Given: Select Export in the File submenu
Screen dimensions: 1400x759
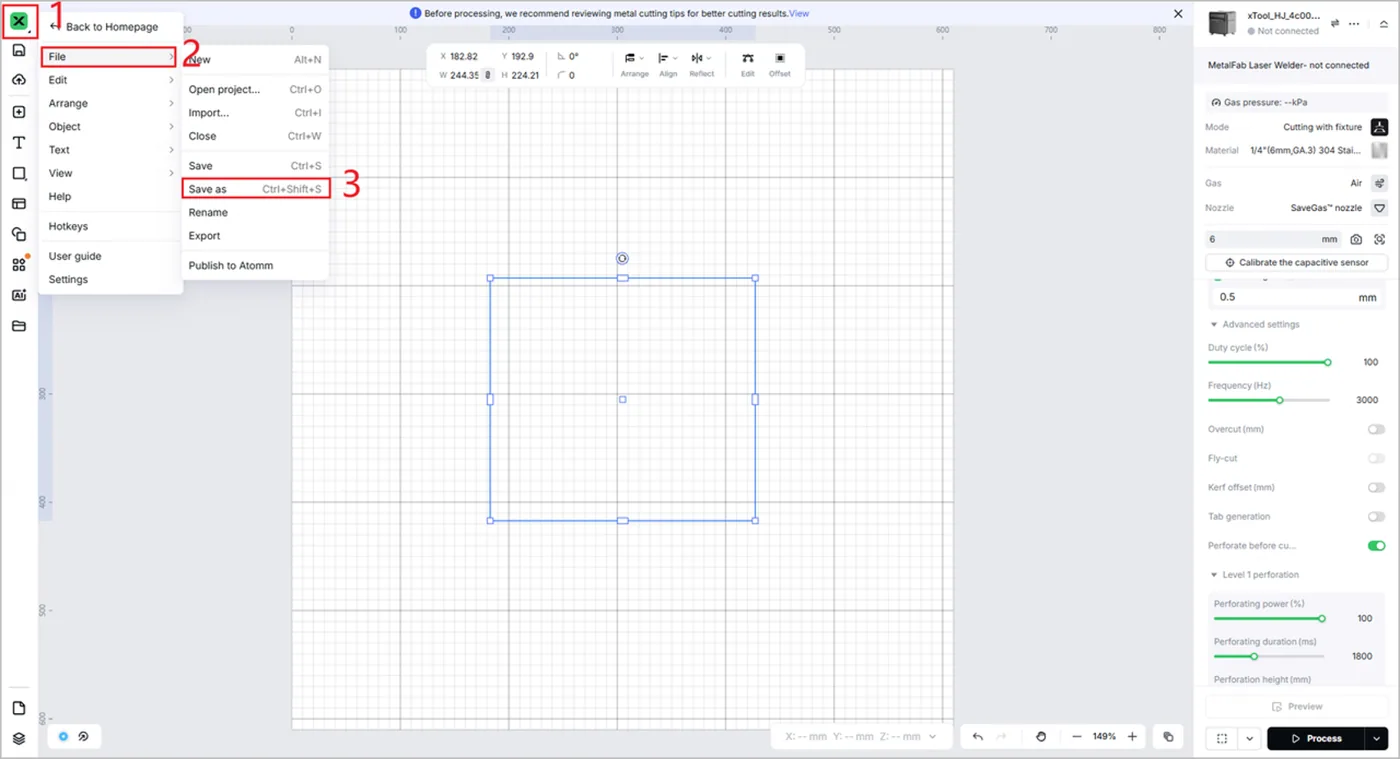Looking at the screenshot, I should (255, 236).
